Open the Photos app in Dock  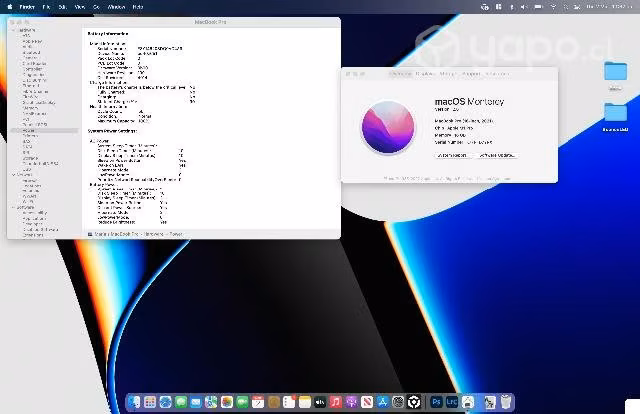coord(227,402)
